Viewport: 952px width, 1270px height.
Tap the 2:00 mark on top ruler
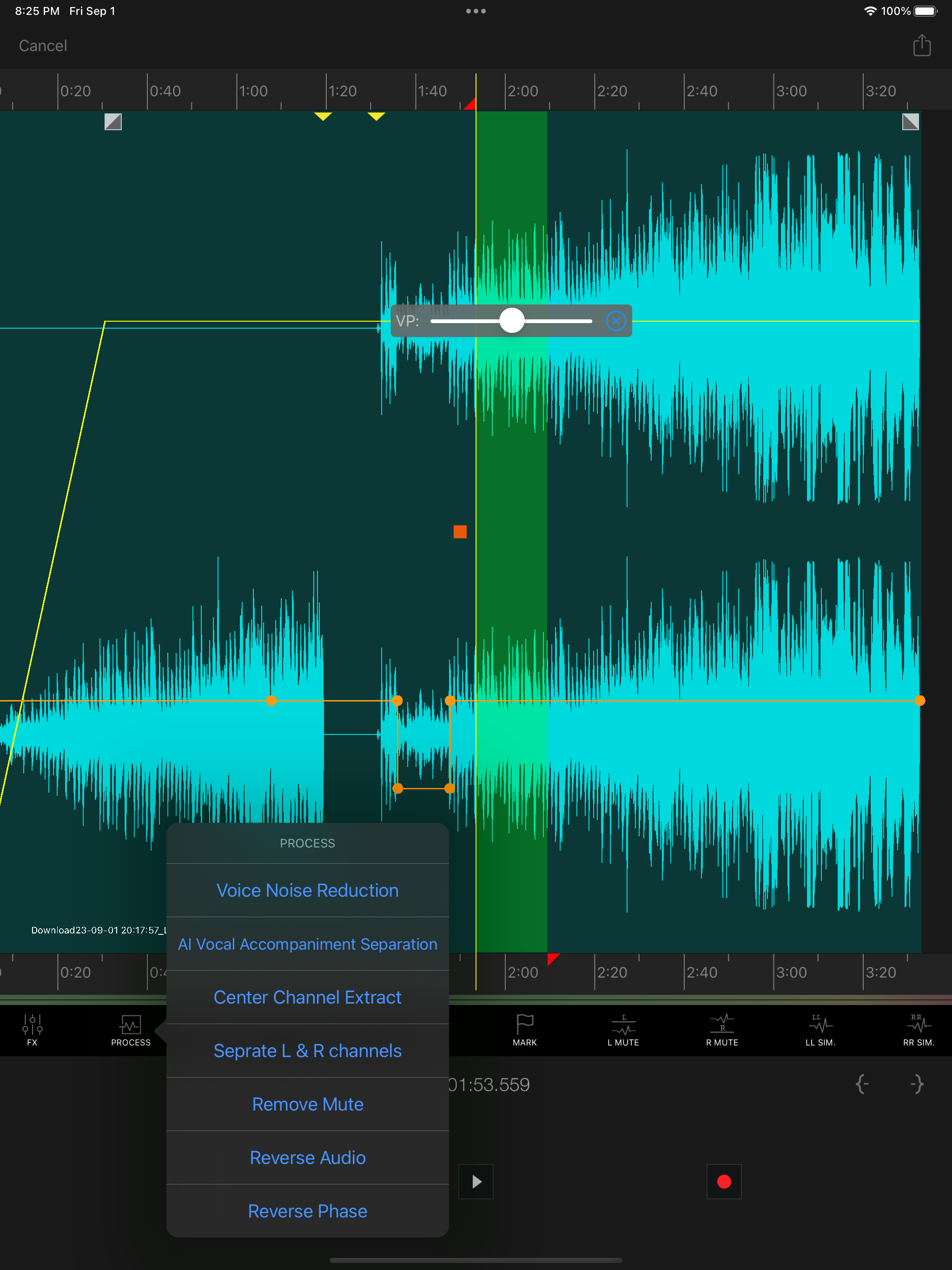coord(522,91)
